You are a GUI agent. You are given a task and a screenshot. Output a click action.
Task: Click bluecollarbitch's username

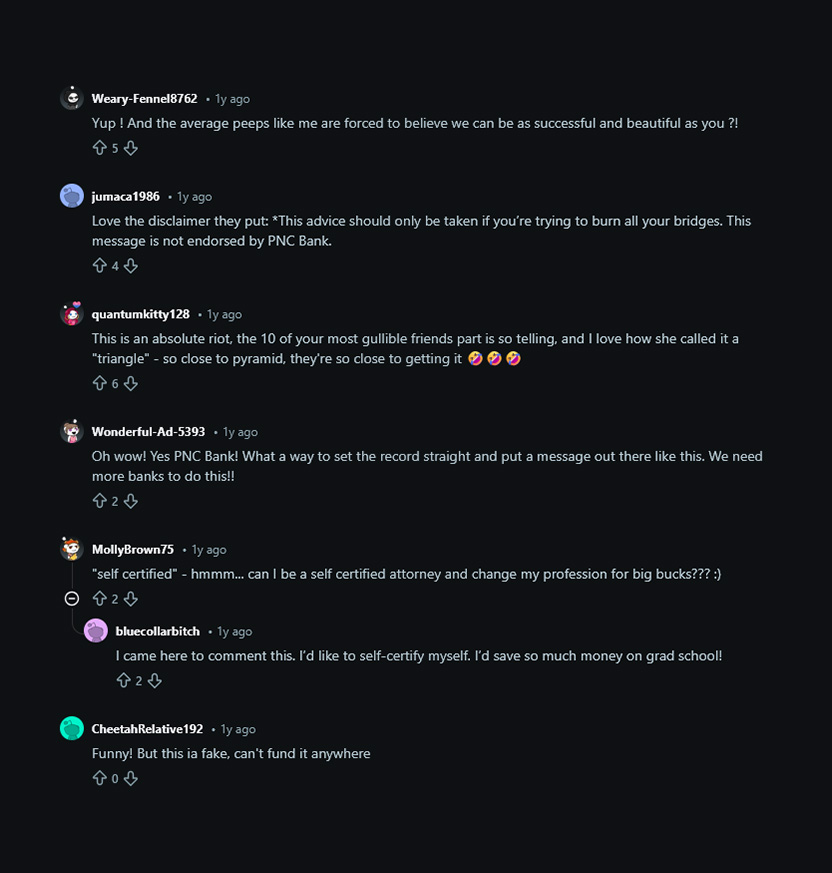pos(157,632)
